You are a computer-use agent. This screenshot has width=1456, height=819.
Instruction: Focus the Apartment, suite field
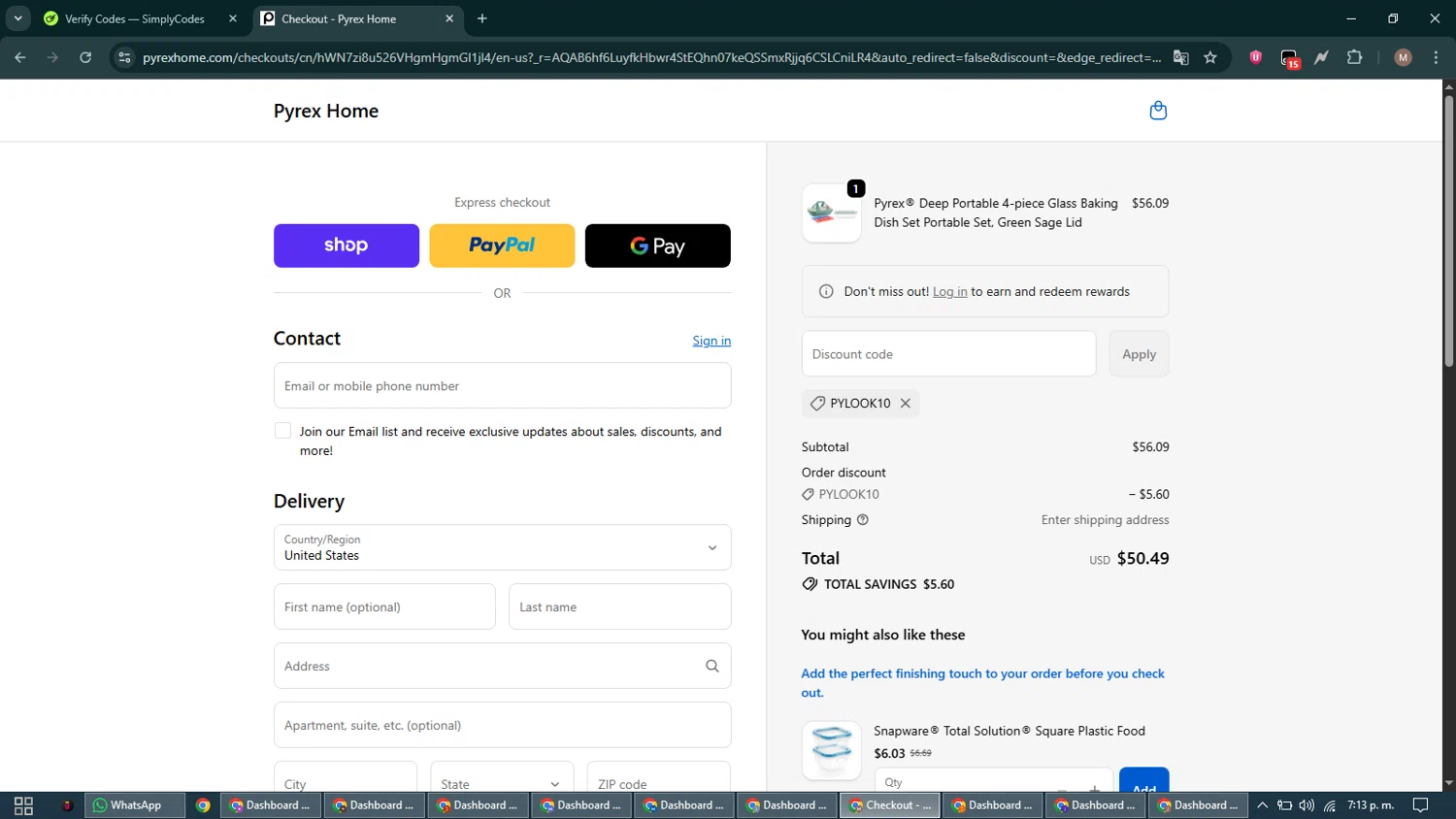502,725
